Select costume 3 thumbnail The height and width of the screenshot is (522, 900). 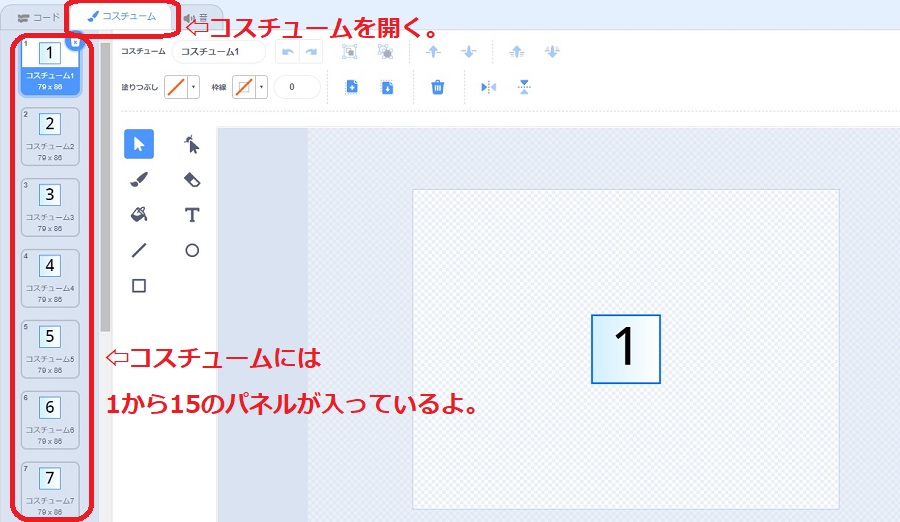tap(50, 207)
